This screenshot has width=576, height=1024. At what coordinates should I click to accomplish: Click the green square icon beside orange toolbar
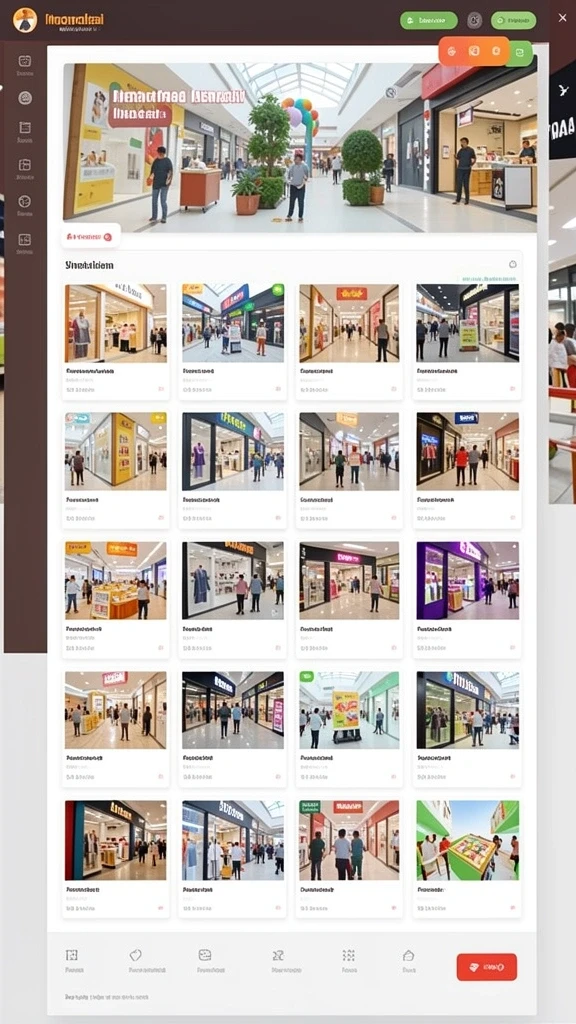tap(520, 54)
